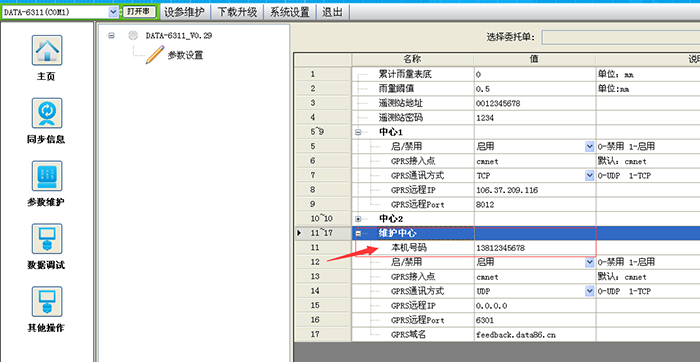Click the gray status circle of DATA-6311_V0.29
Image resolution: width=700 pixels, height=362 pixels.
click(x=133, y=36)
